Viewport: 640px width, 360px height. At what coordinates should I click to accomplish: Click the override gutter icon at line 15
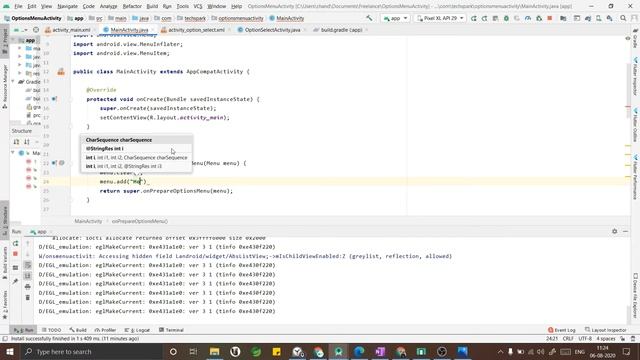(x=54, y=99)
